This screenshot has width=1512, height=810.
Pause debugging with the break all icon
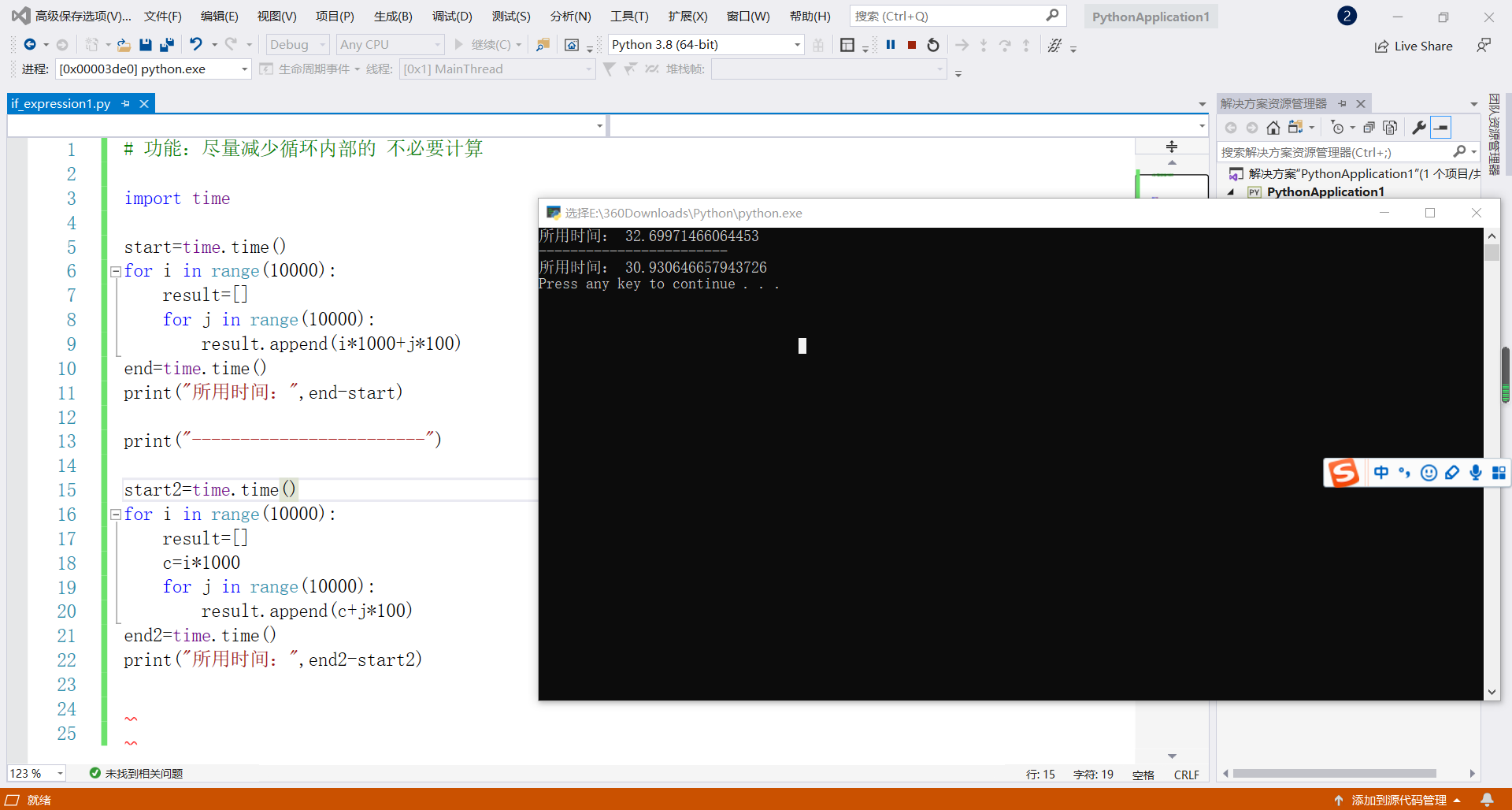pos(891,45)
